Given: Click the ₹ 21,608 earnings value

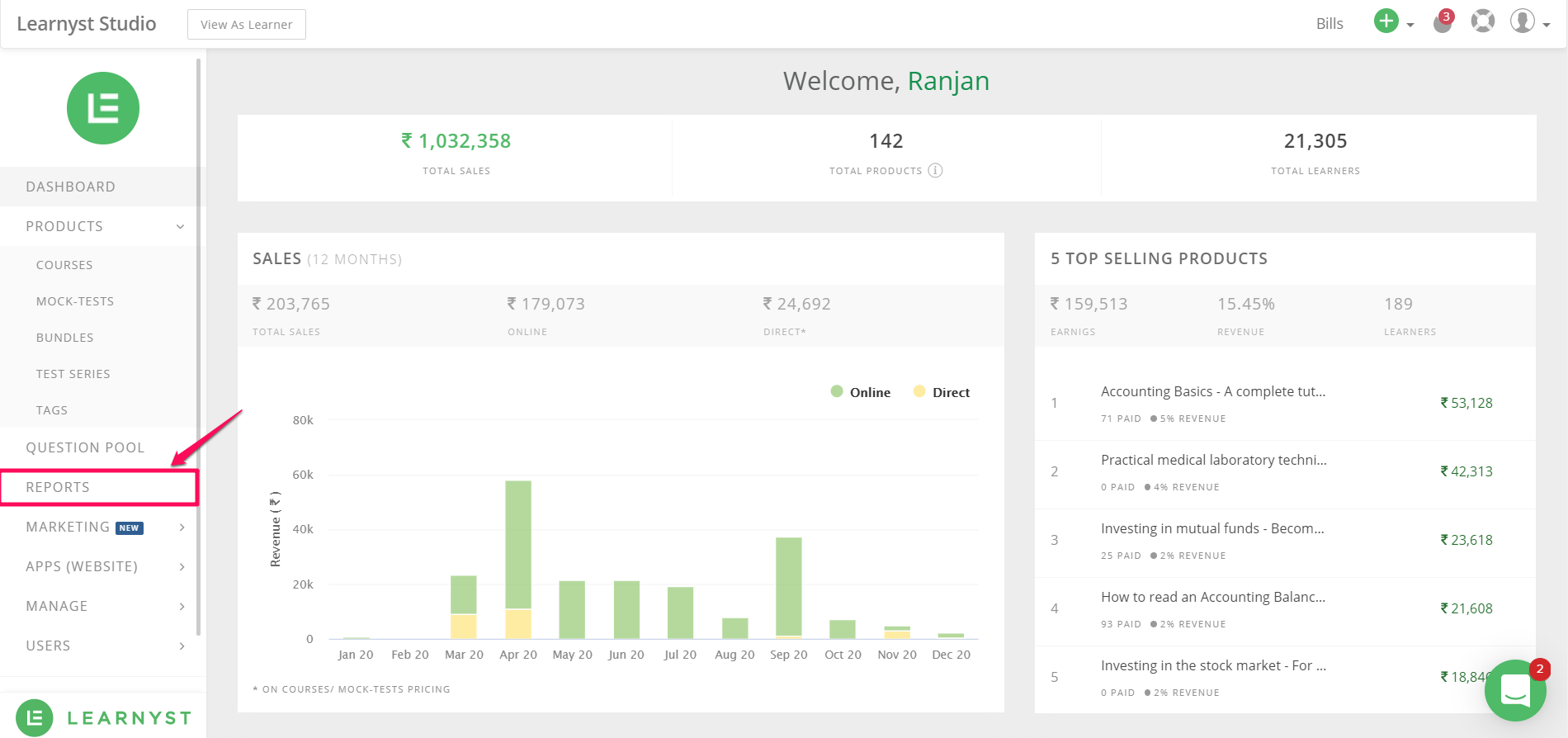Looking at the screenshot, I should (x=1466, y=608).
